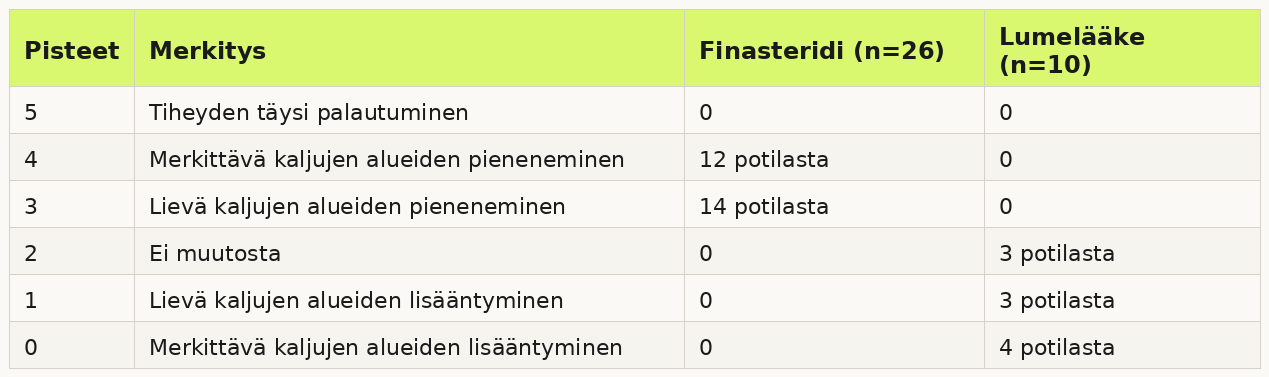Screen dimensions: 1269x377
Task: Click the Tiheyden täysi palautuminen cell
Action: click(x=409, y=110)
